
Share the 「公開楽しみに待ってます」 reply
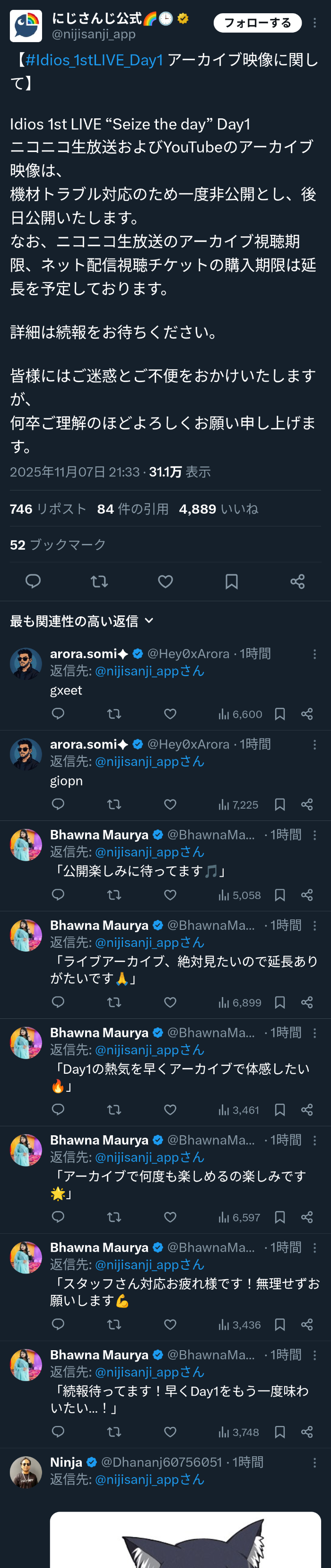307,895
